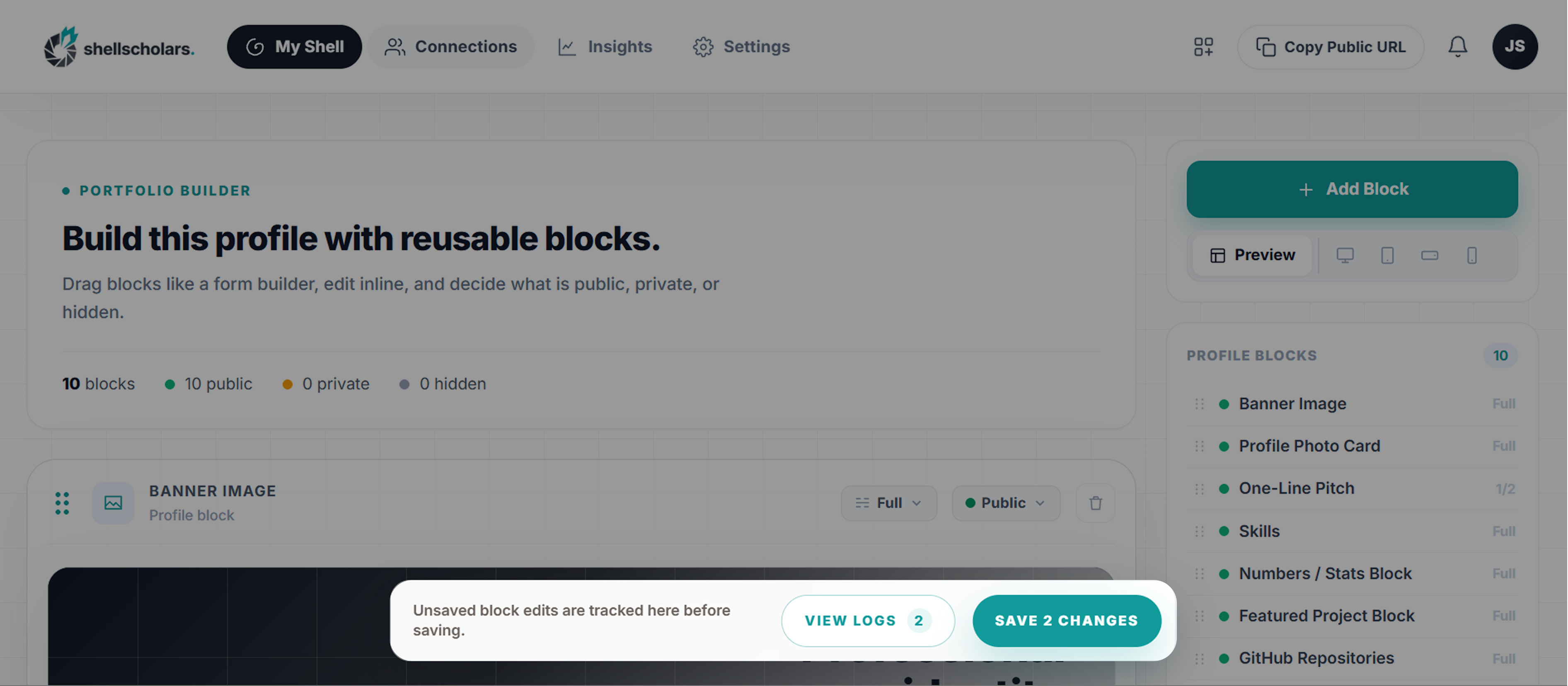Image resolution: width=1568 pixels, height=686 pixels.
Task: Click the Profile Blocks count badge 10
Action: [1500, 355]
